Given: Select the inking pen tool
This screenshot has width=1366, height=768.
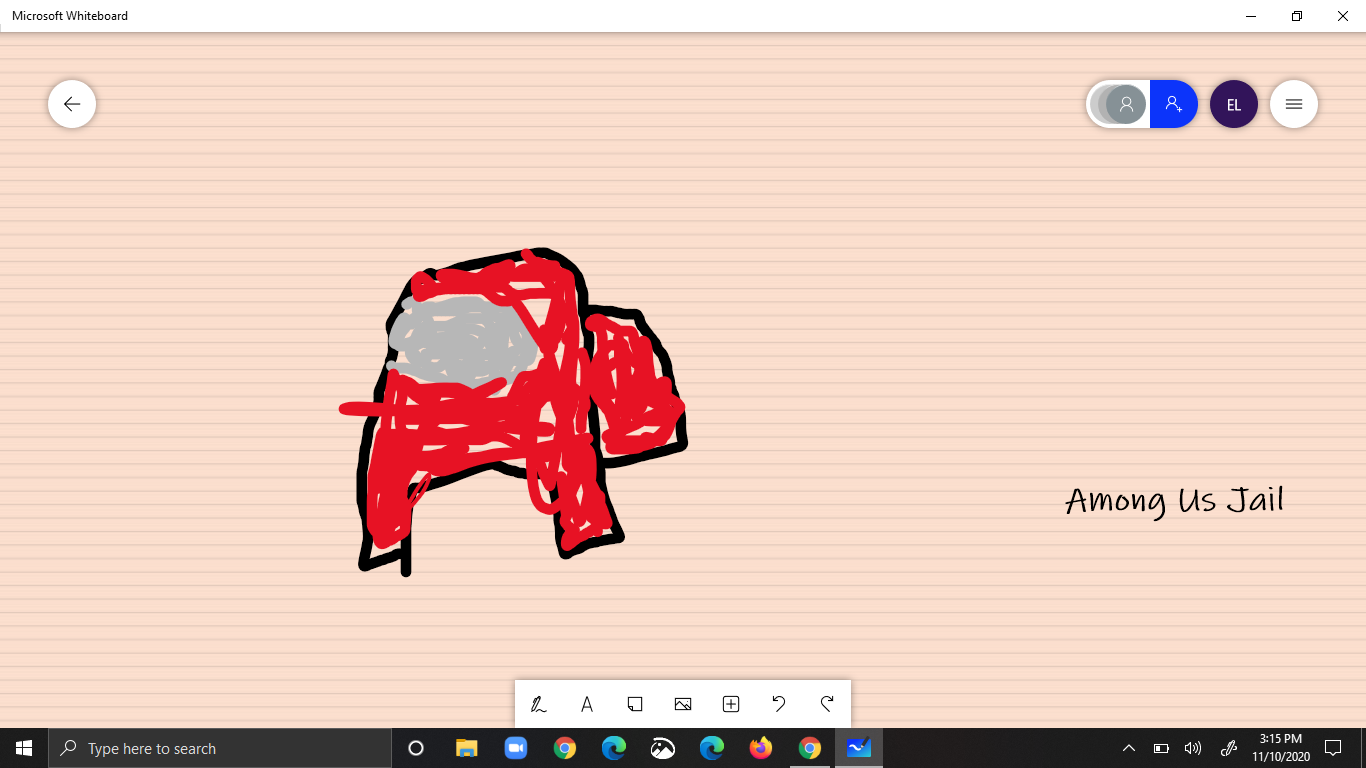Looking at the screenshot, I should point(539,704).
